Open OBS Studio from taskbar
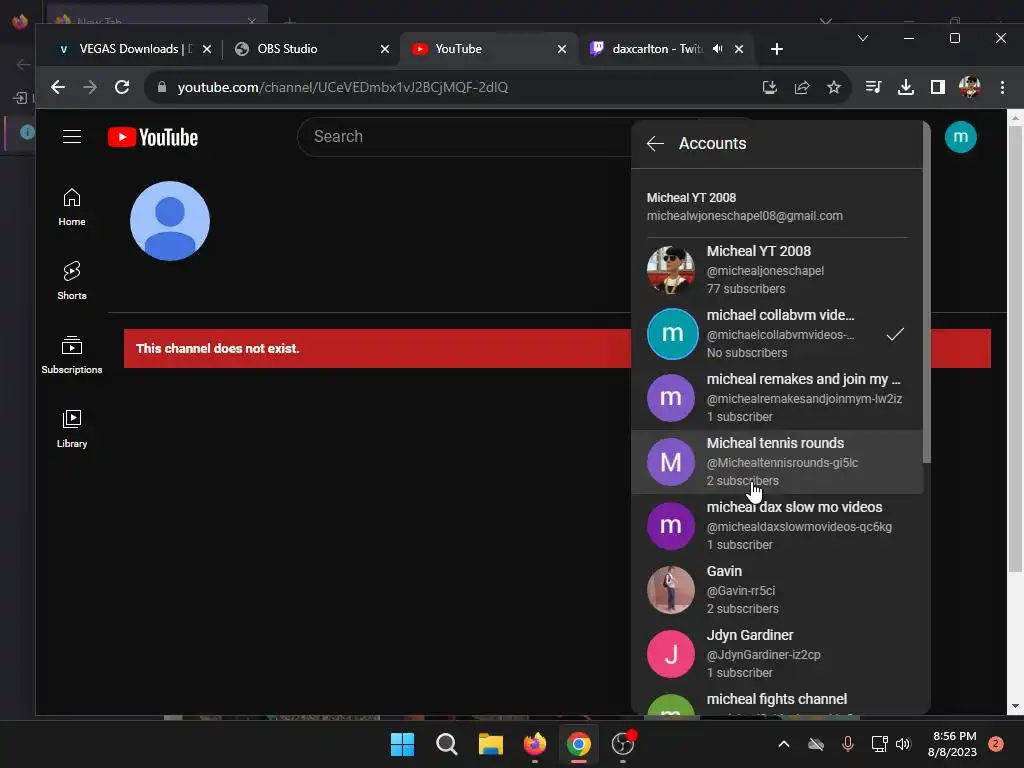 (623, 744)
